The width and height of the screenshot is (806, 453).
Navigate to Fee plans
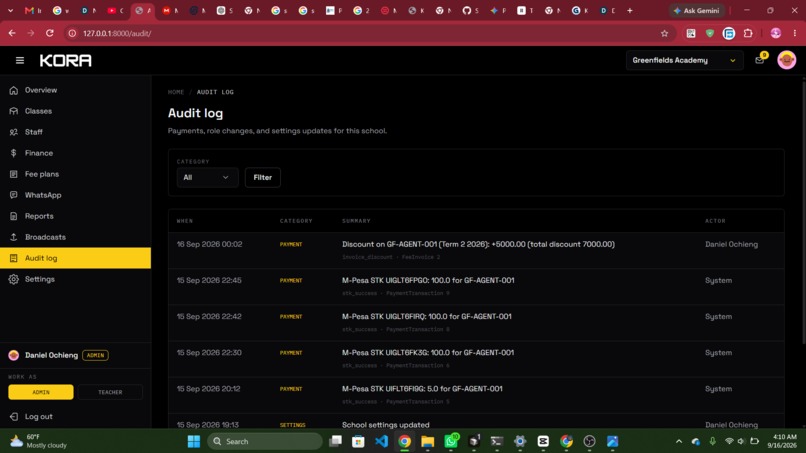(42, 174)
